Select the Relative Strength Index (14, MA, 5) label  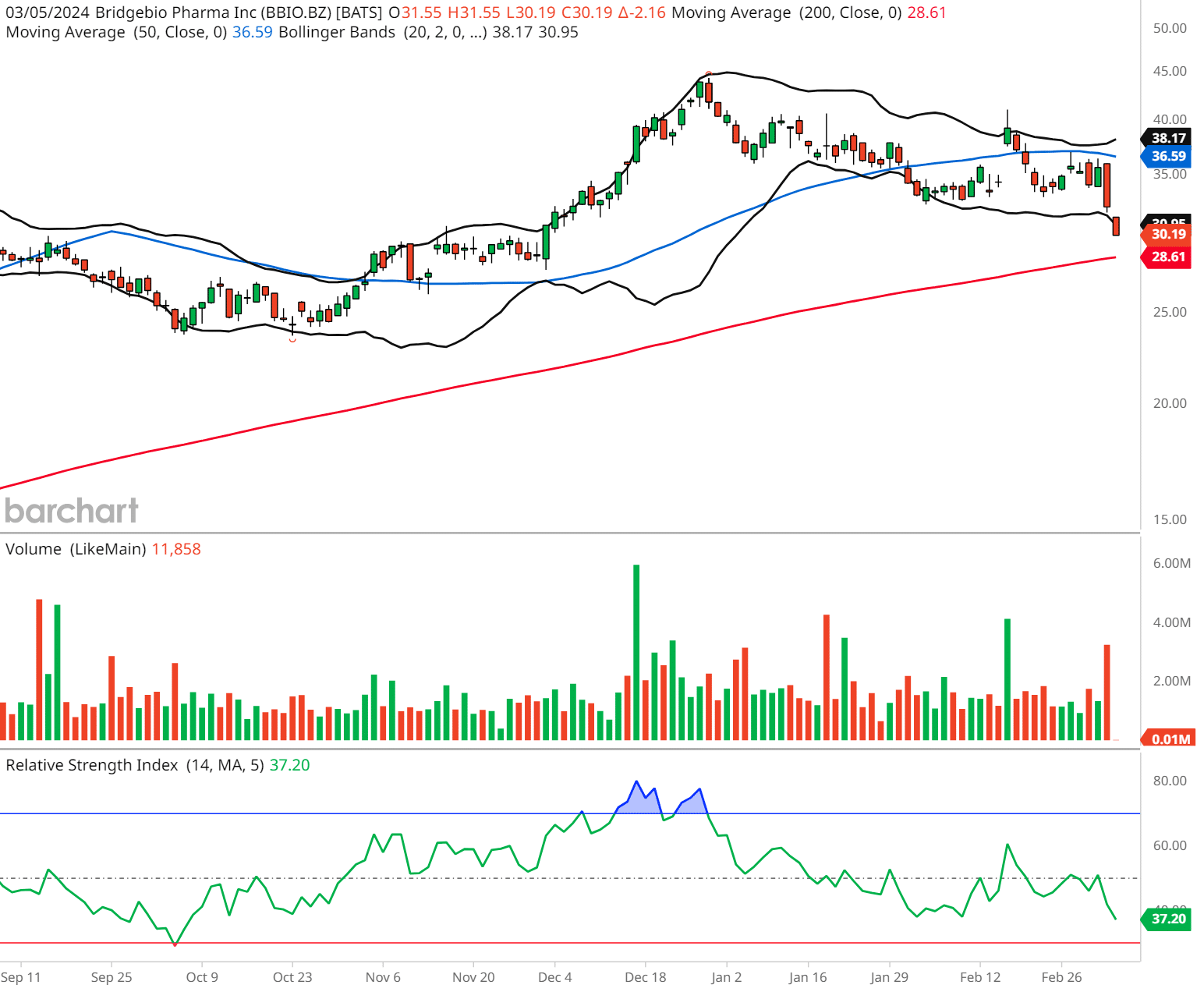point(135,765)
